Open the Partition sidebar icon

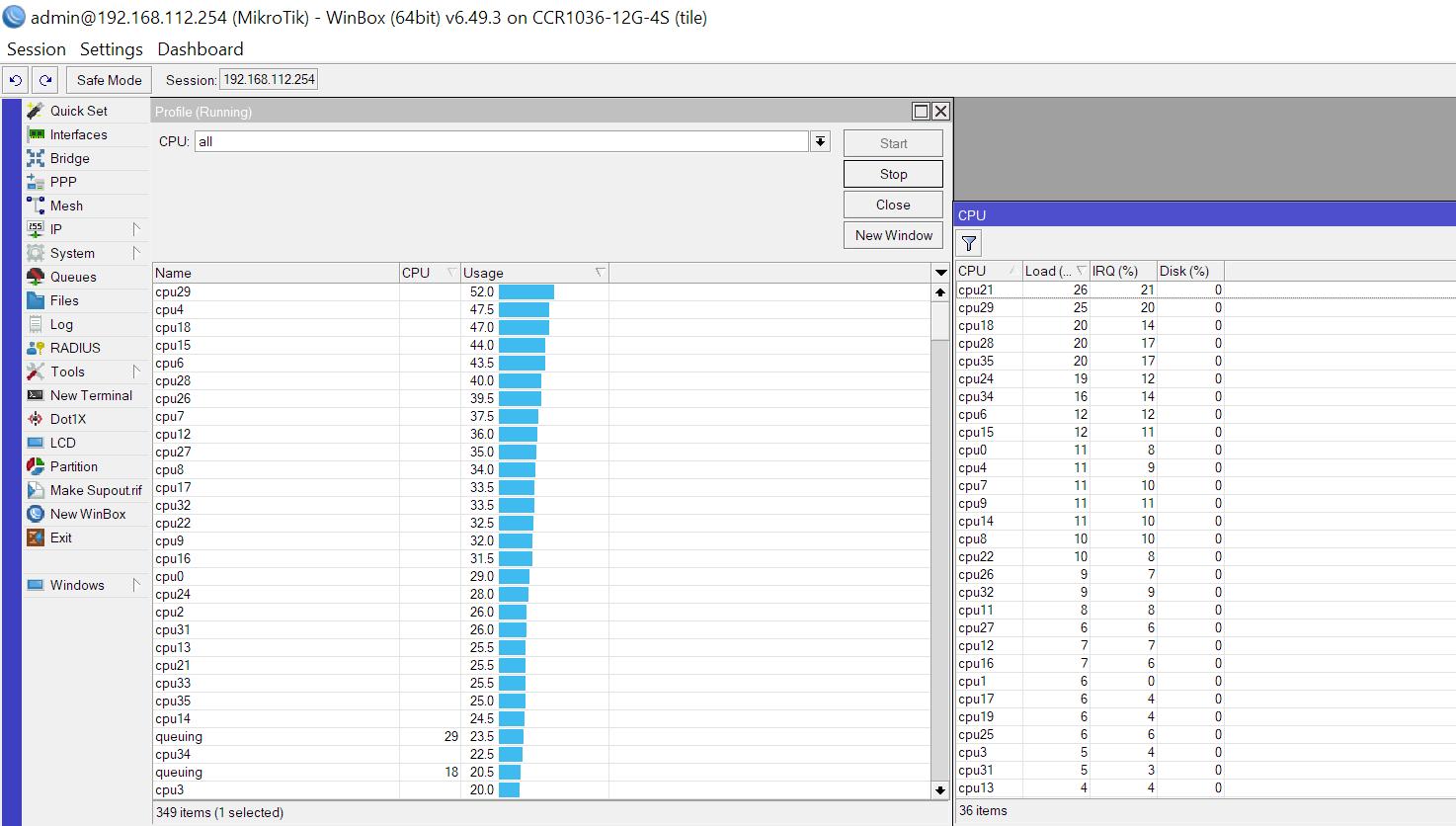(36, 466)
